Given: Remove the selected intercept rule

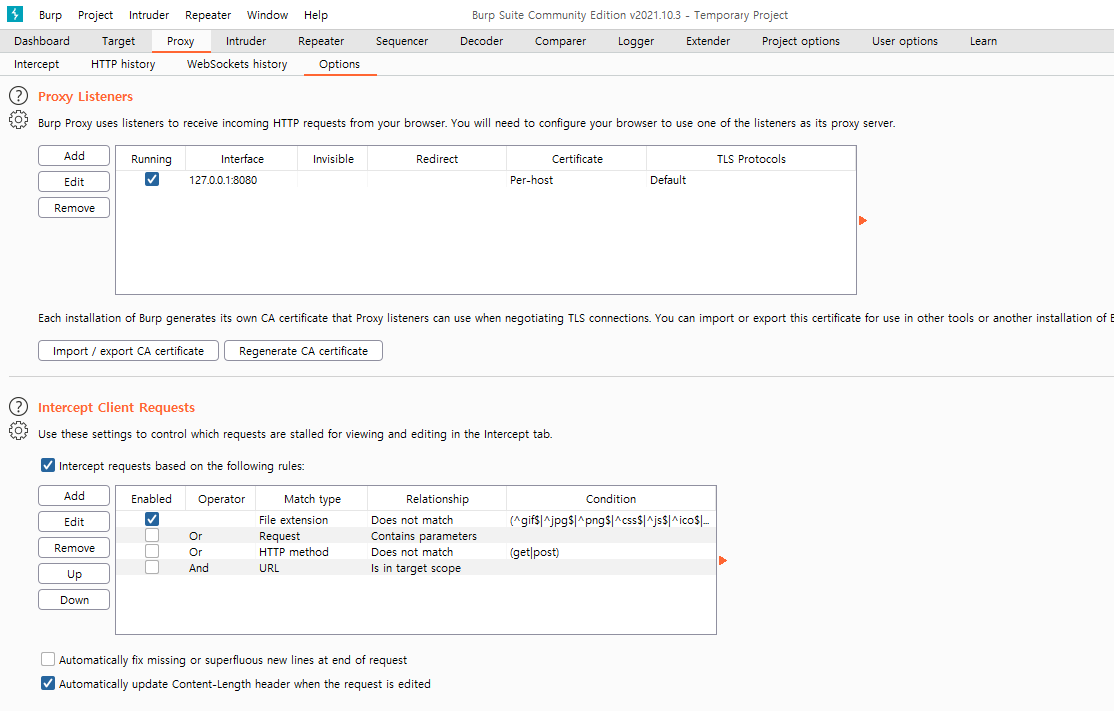Looking at the screenshot, I should (74, 548).
